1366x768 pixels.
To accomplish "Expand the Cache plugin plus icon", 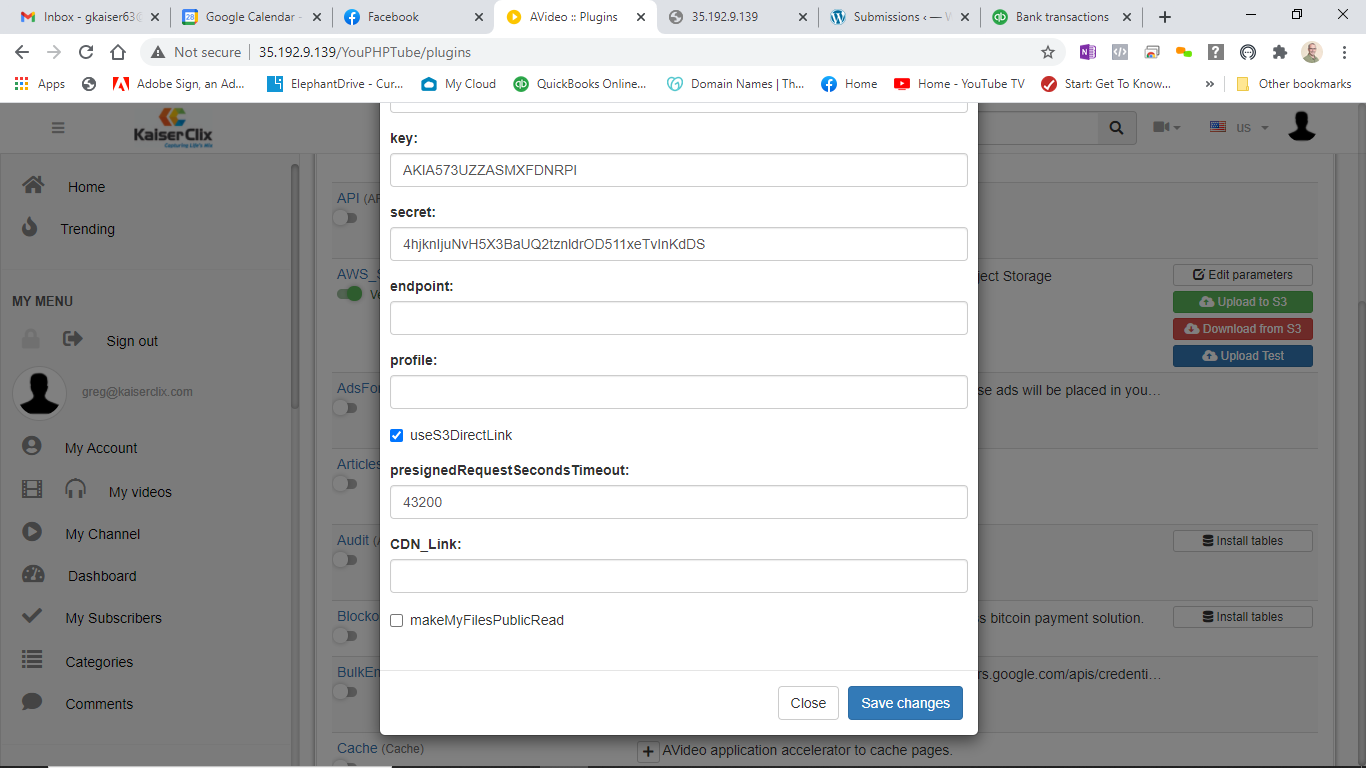I will [648, 752].
